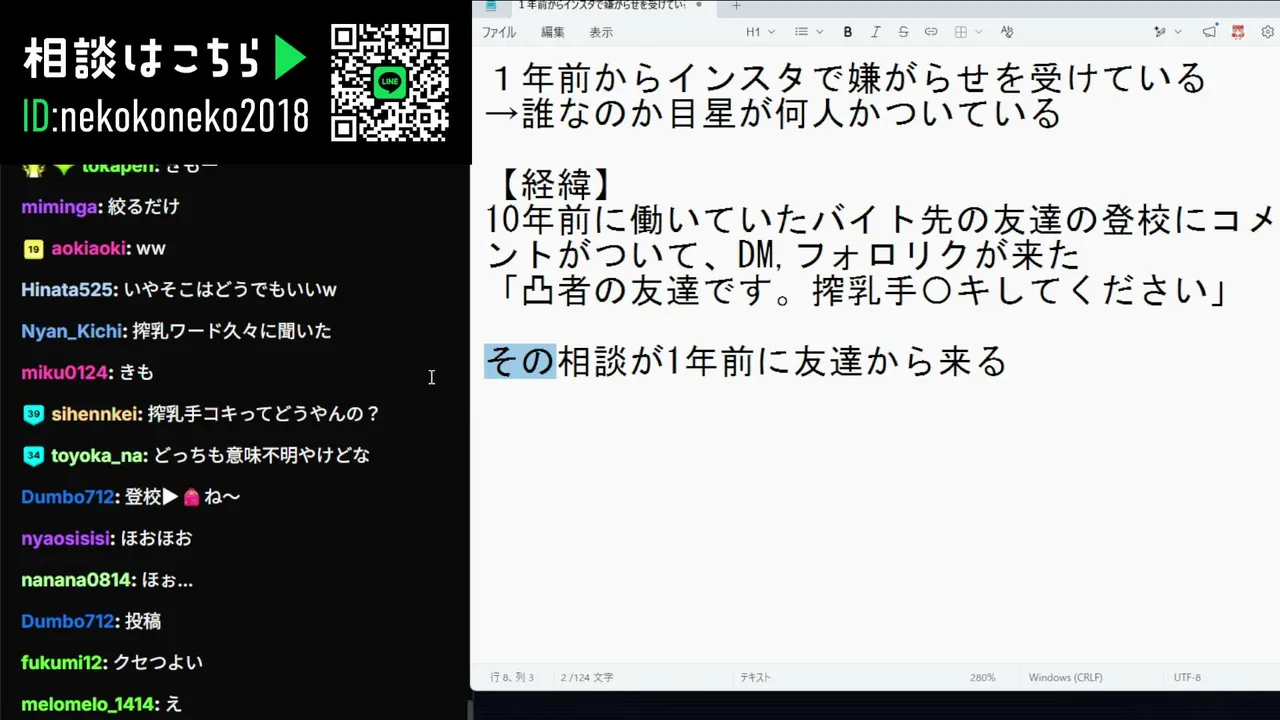Viewport: 1280px width, 720px height.
Task: Click the 39 badge beside sihennkei
Action: tap(33, 414)
